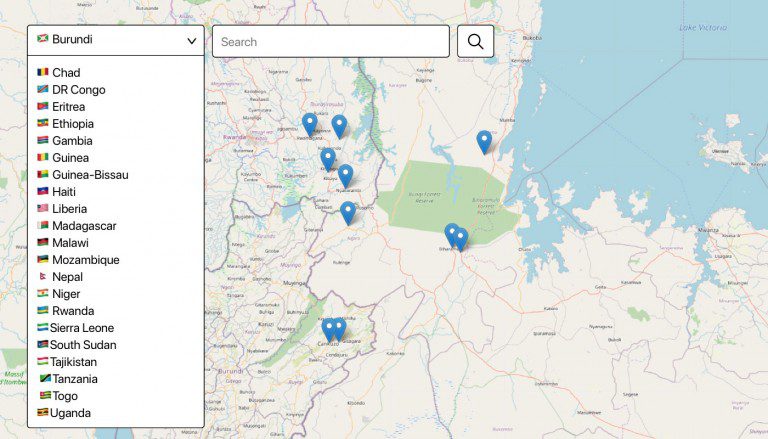Click the northwesternmost map pin in Rwanda
The width and height of the screenshot is (768, 439).
tap(310, 125)
